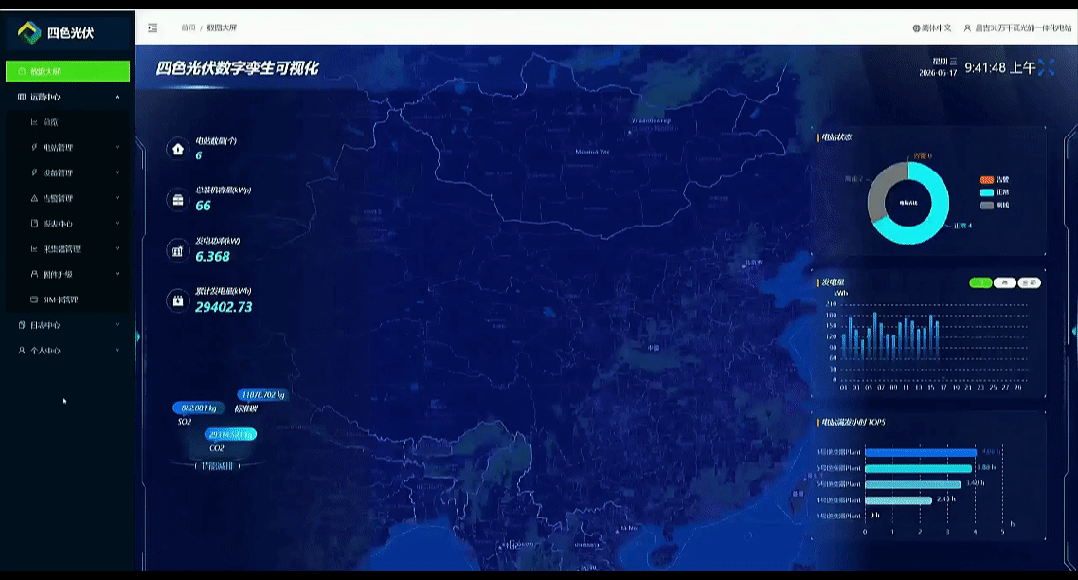The height and width of the screenshot is (580, 1078).
Task: Switch the generation chart to the middle white pill
Action: tap(1004, 283)
